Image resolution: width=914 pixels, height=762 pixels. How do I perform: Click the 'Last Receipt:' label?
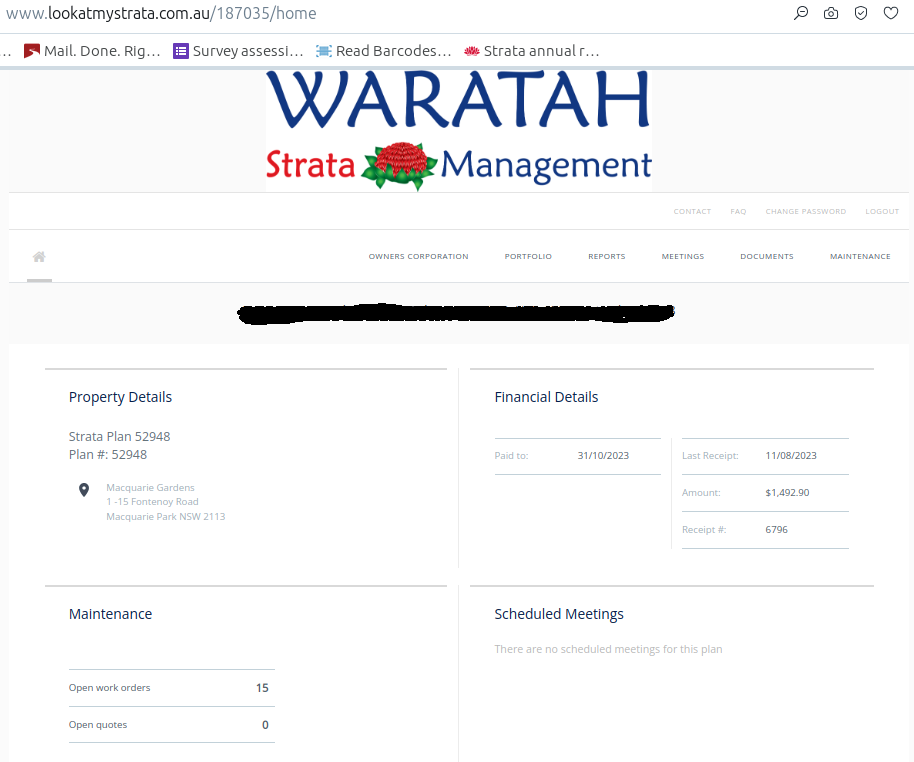(710, 456)
